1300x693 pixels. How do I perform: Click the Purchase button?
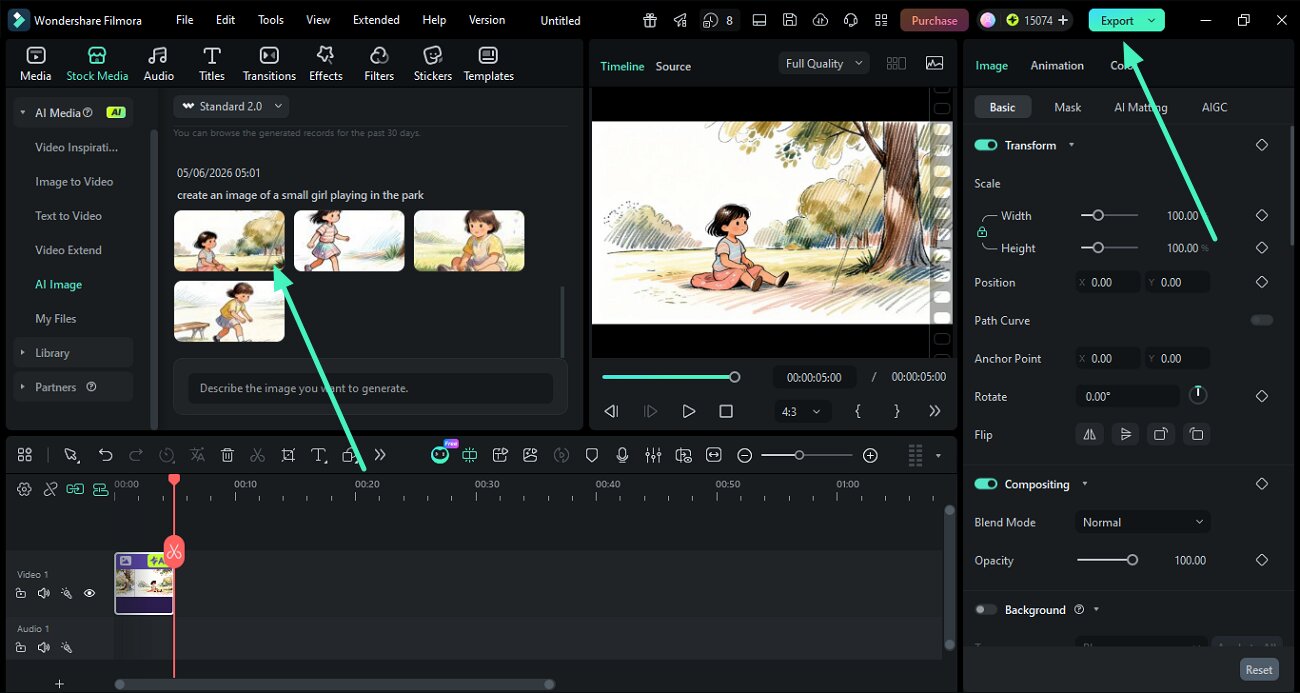934,20
